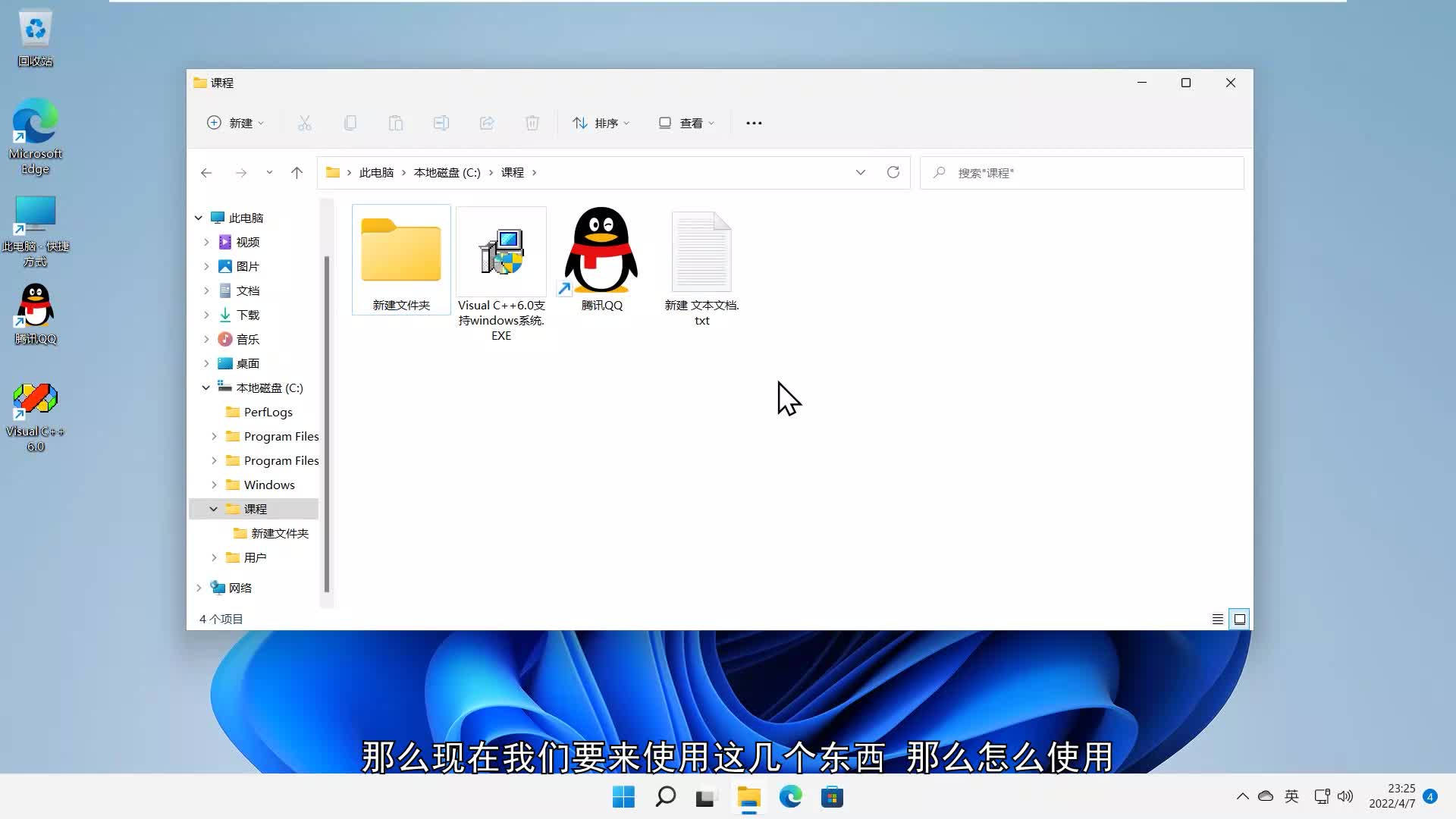The width and height of the screenshot is (1456, 819).
Task: Click 此电脑 in address breadcrumb
Action: coord(376,173)
